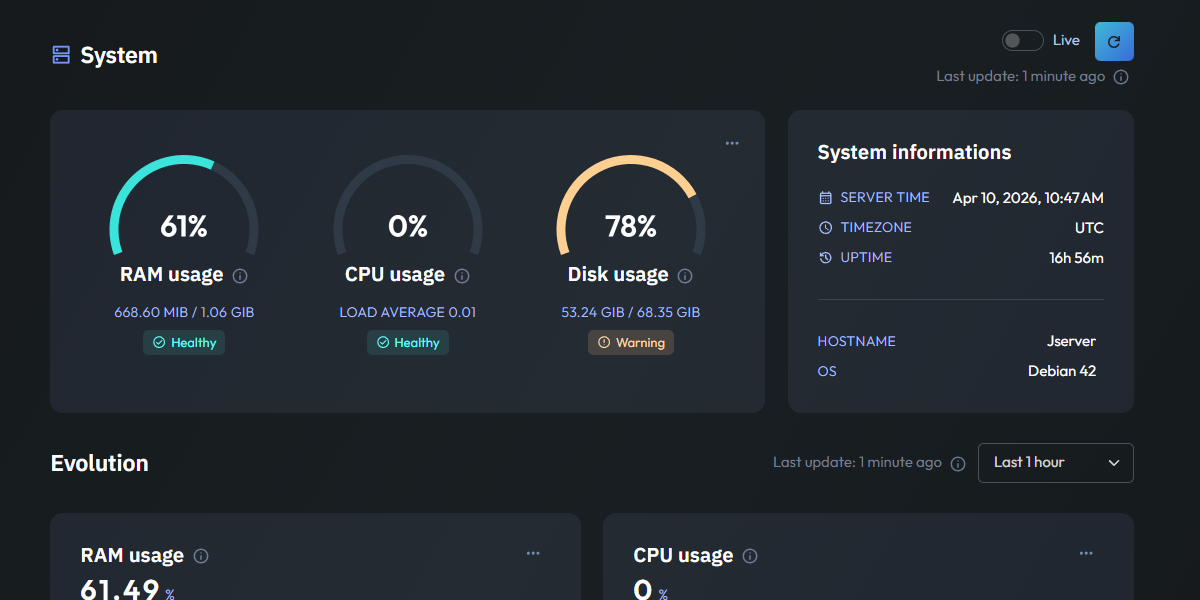Open the three-dot menu on gauges card
This screenshot has height=600, width=1200.
click(x=732, y=143)
